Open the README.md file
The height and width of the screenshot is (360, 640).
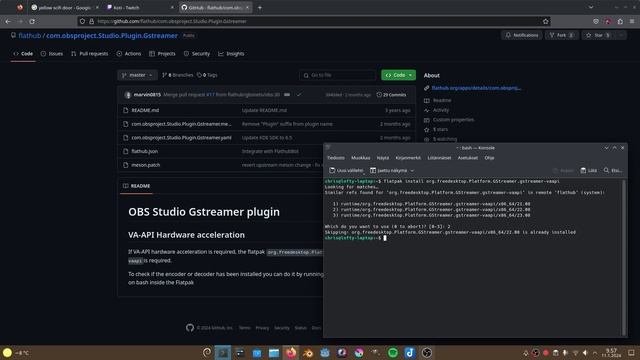coord(145,110)
